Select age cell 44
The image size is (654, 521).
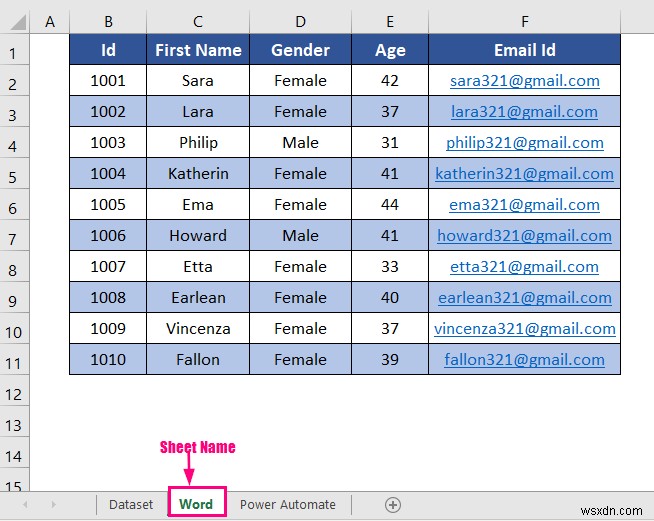[390, 204]
